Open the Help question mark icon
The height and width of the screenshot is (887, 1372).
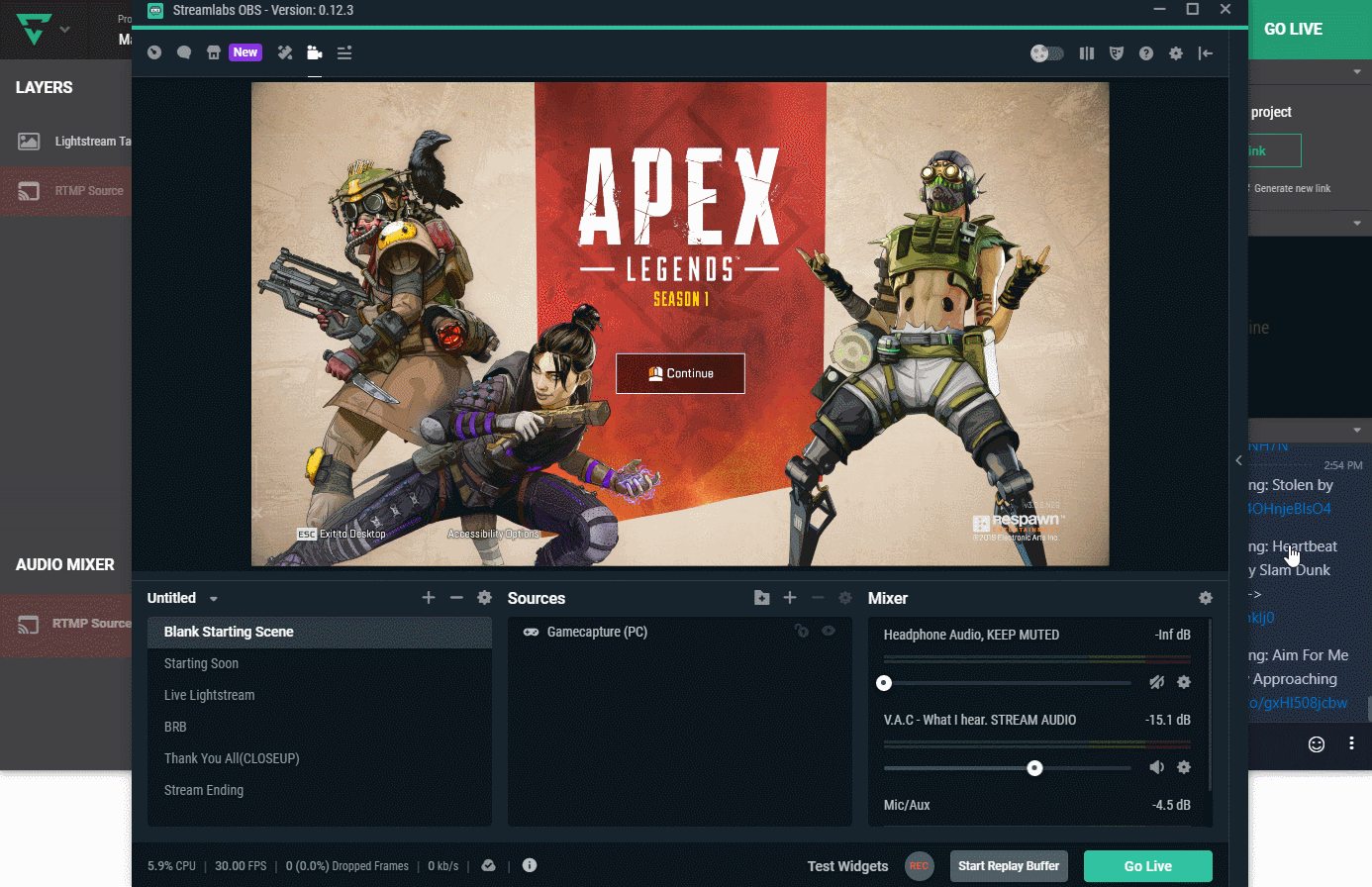[1146, 53]
